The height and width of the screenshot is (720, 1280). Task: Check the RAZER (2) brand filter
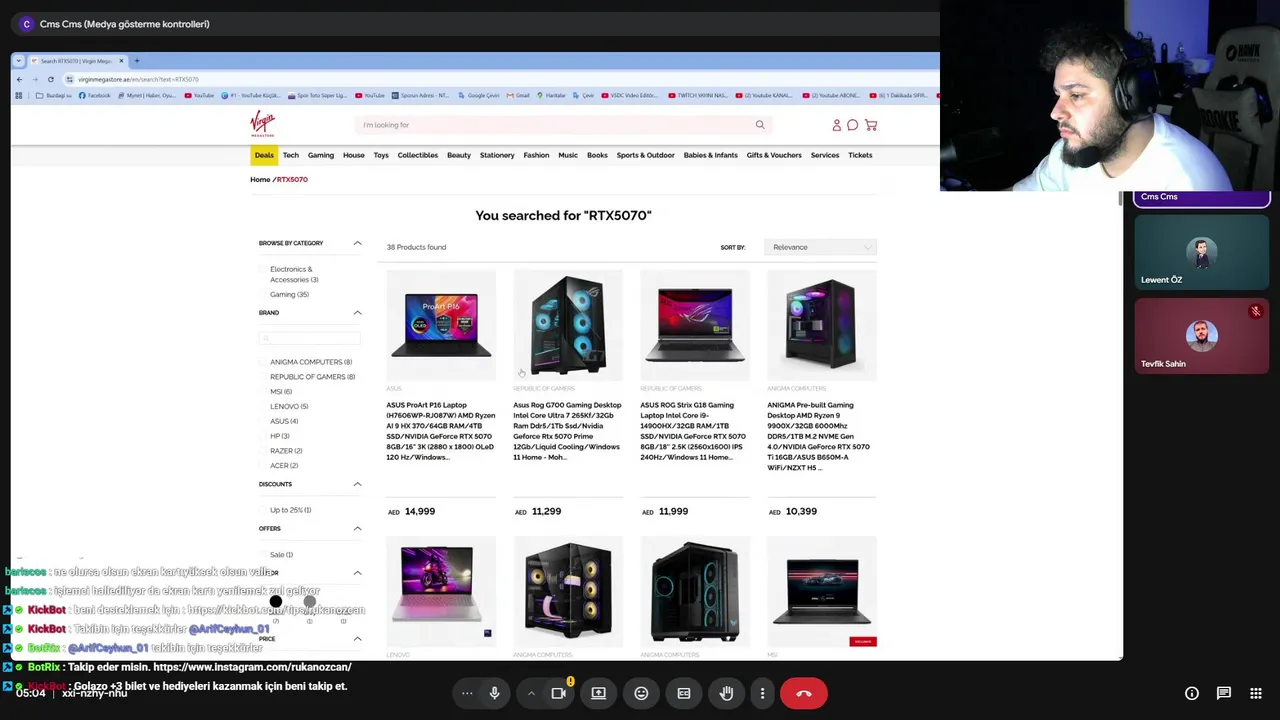click(x=264, y=451)
